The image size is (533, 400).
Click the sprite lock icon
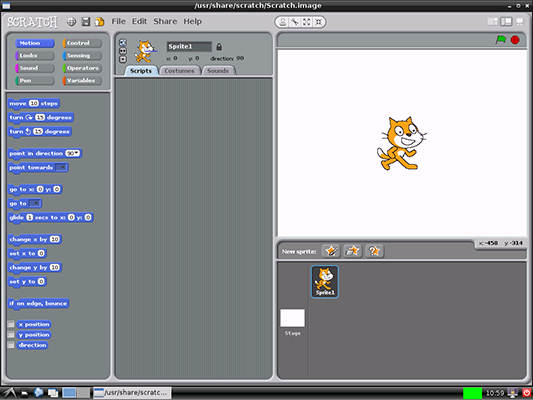(219, 47)
